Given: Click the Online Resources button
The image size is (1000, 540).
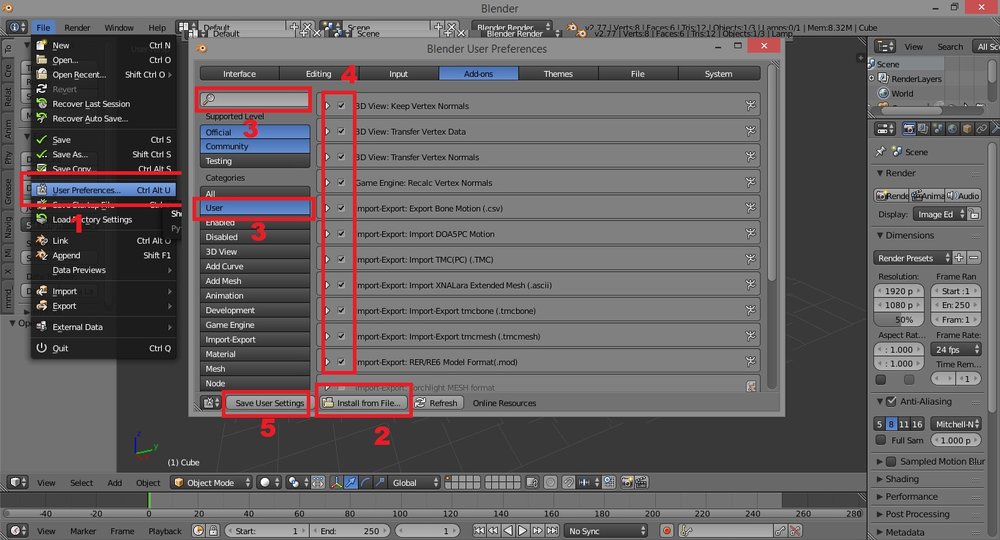Looking at the screenshot, I should 504,403.
